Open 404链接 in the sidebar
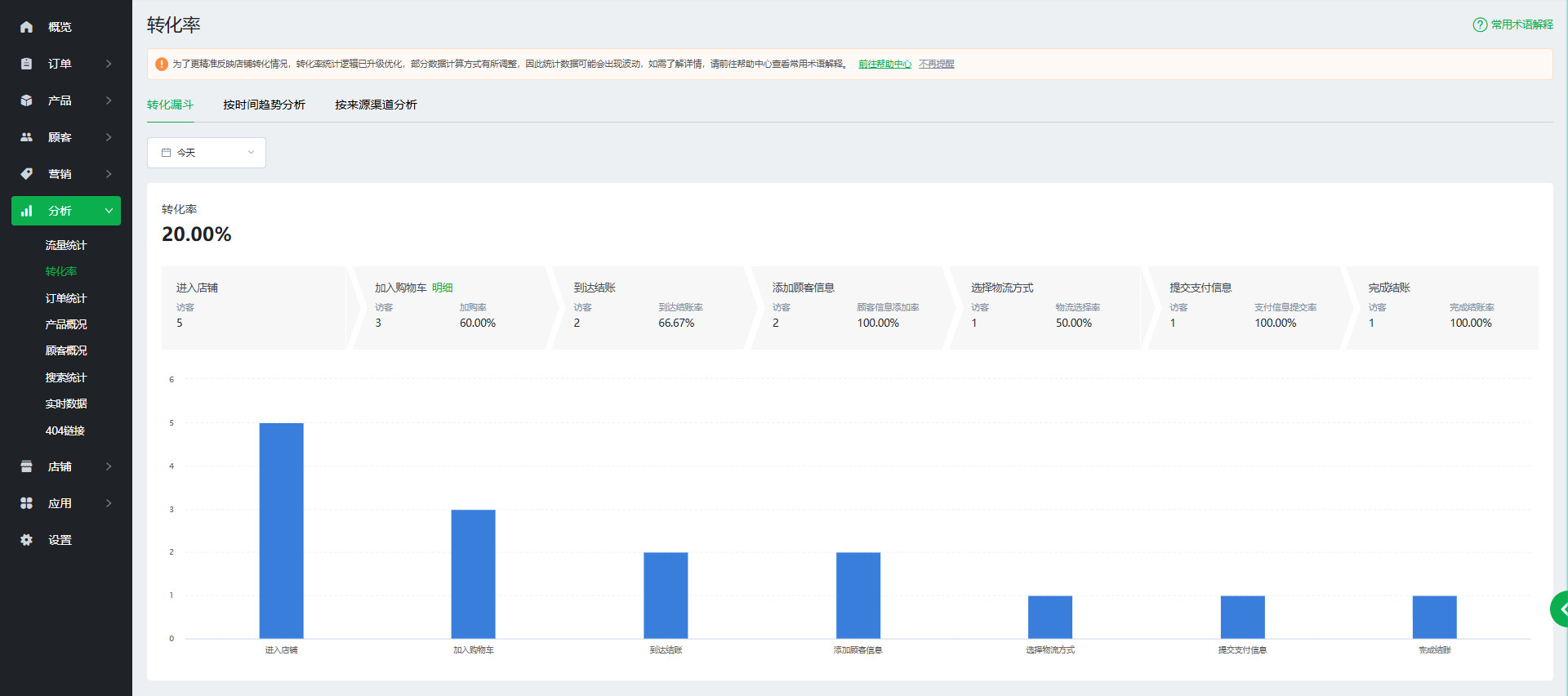Viewport: 1568px width, 696px height. pyautogui.click(x=65, y=431)
